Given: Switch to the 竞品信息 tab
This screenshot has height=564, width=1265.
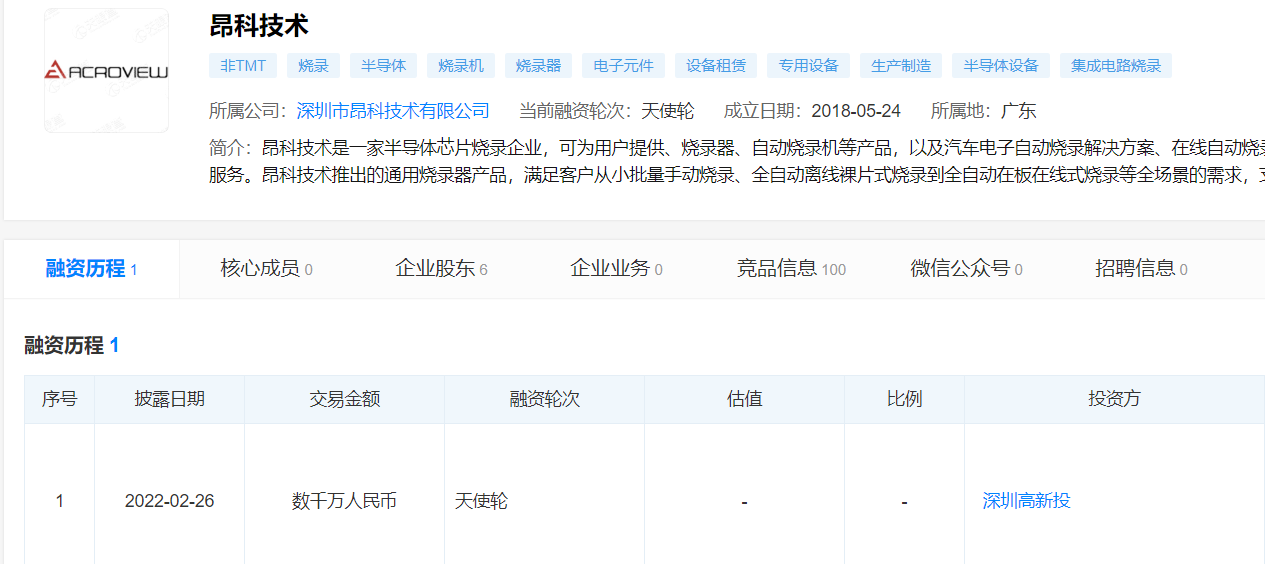Looking at the screenshot, I should (791, 268).
